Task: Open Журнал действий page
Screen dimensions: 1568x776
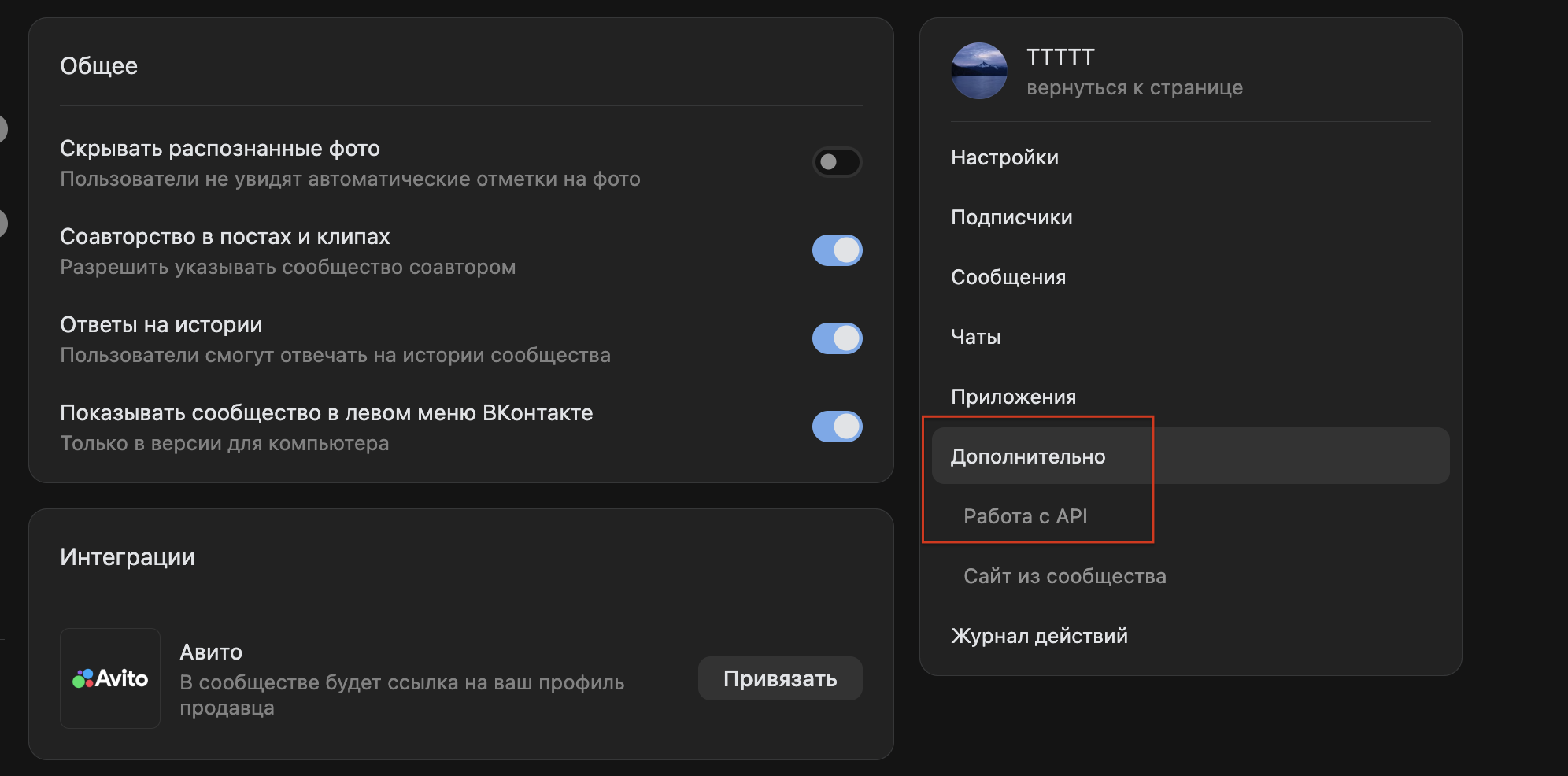Action: 1039,636
